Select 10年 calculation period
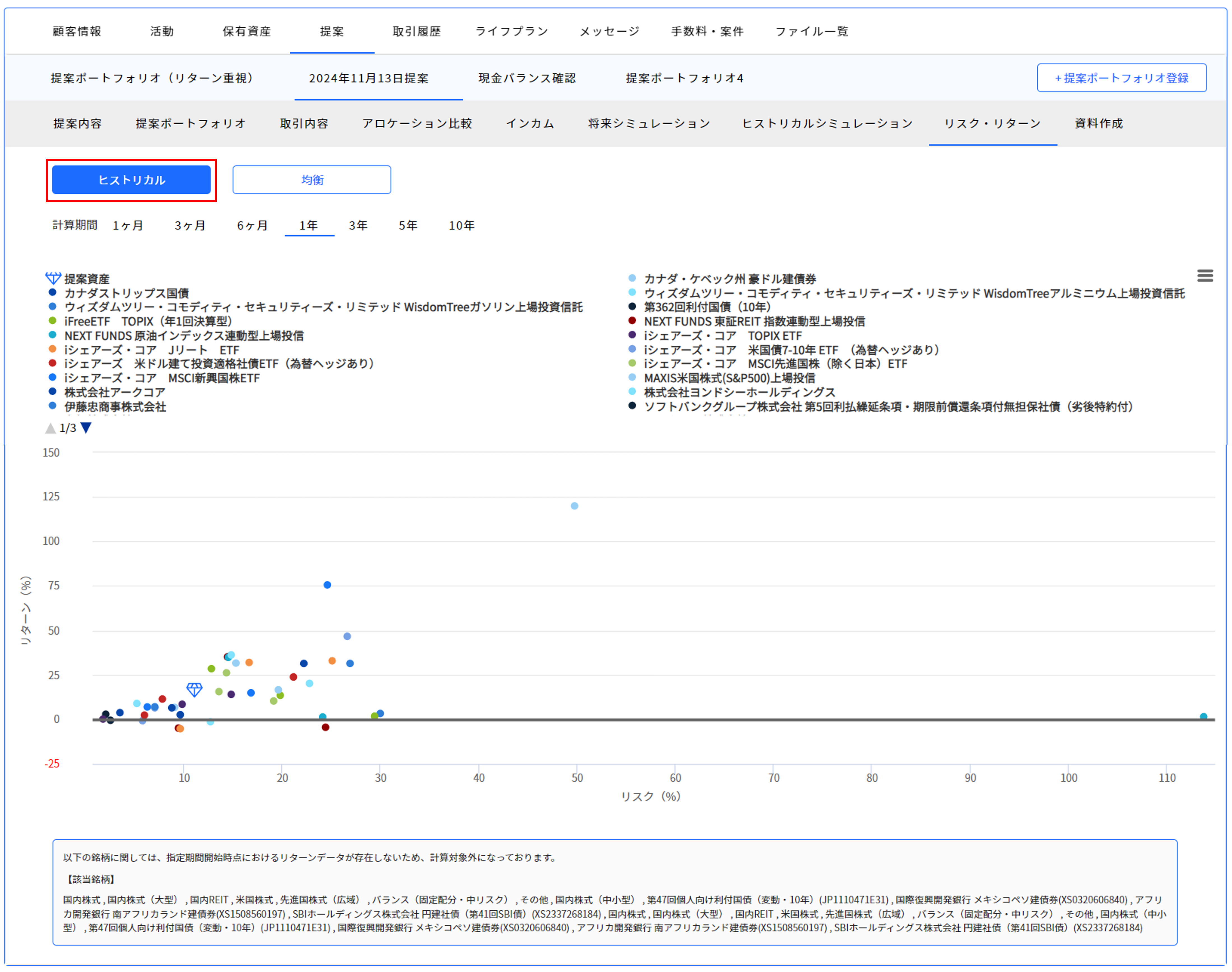Screen dimensions: 1232x972 click(461, 225)
